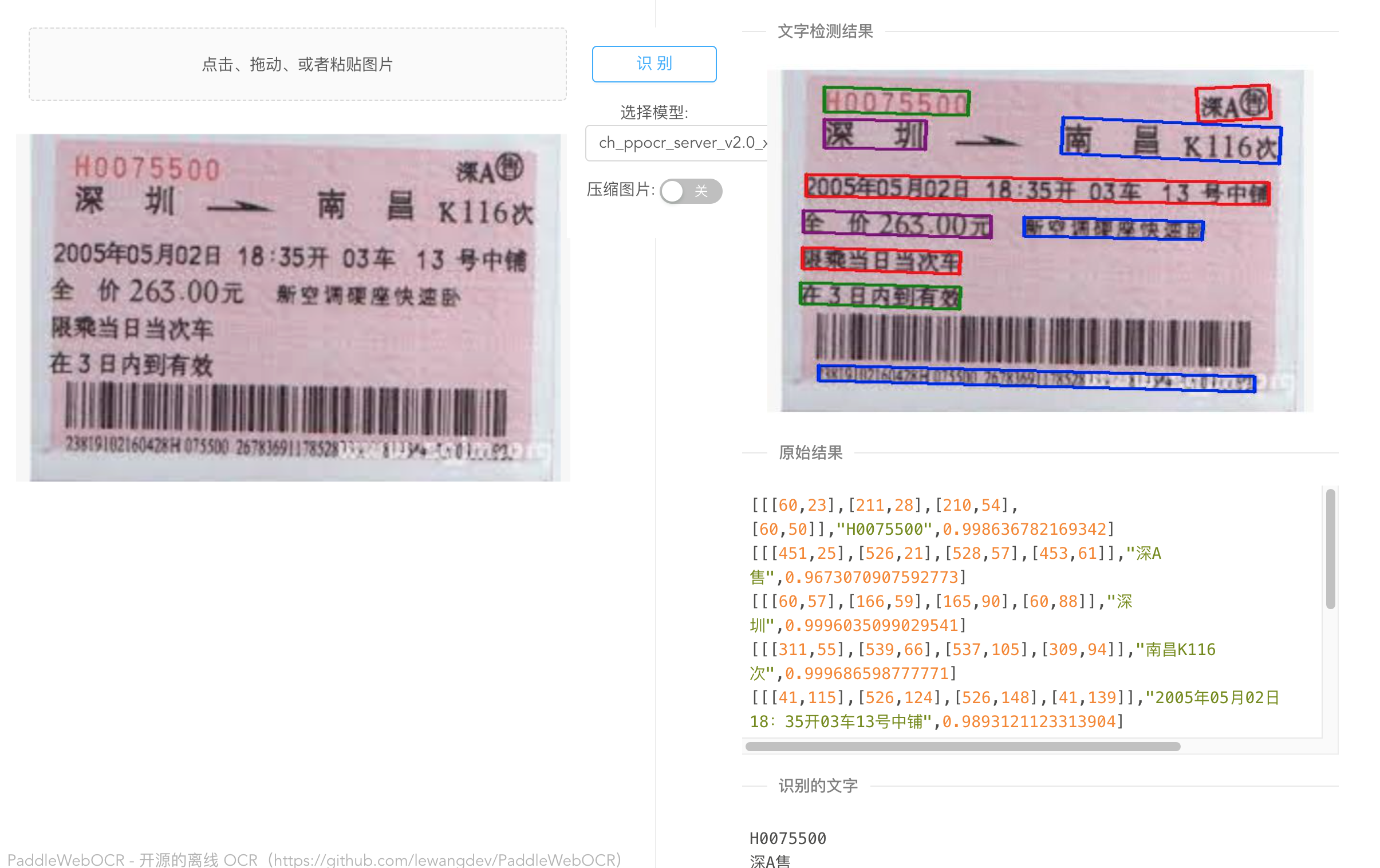
Task: Click the green 在3日内到有效 detection box
Action: [880, 295]
